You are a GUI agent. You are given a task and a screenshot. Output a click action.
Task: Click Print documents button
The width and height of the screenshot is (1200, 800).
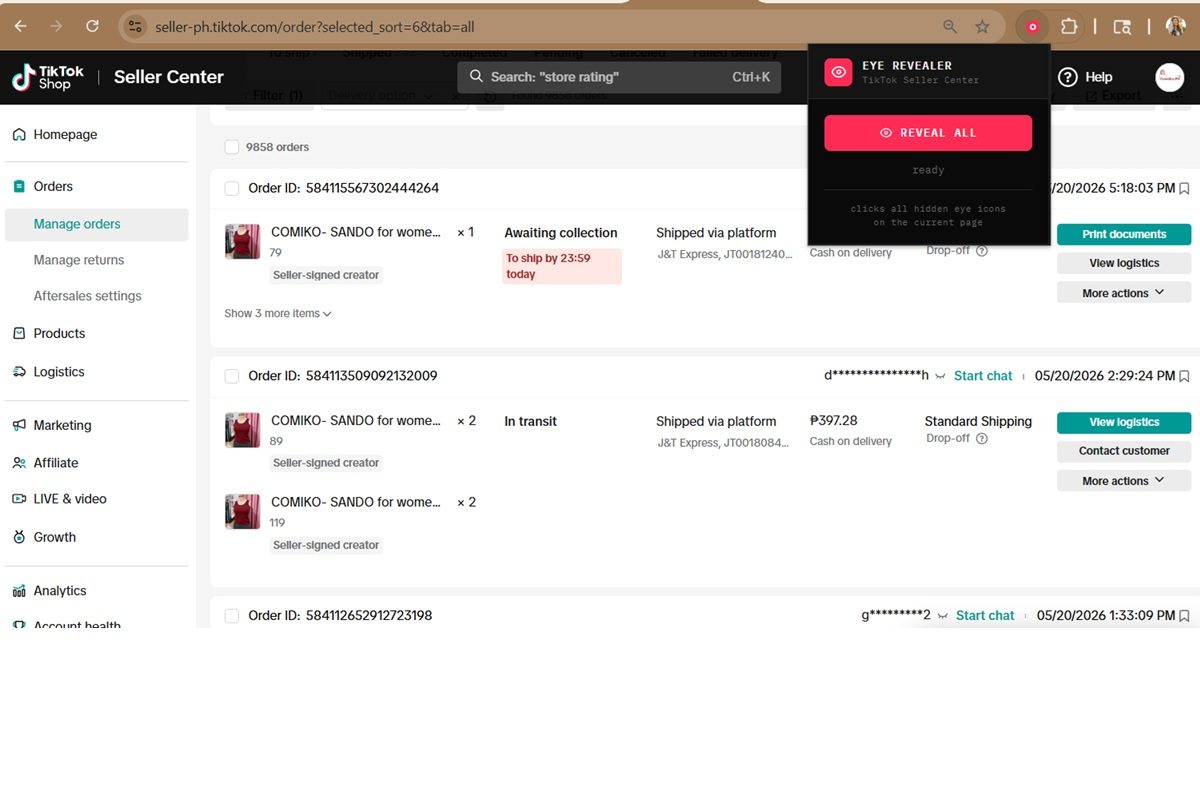click(x=1123, y=234)
